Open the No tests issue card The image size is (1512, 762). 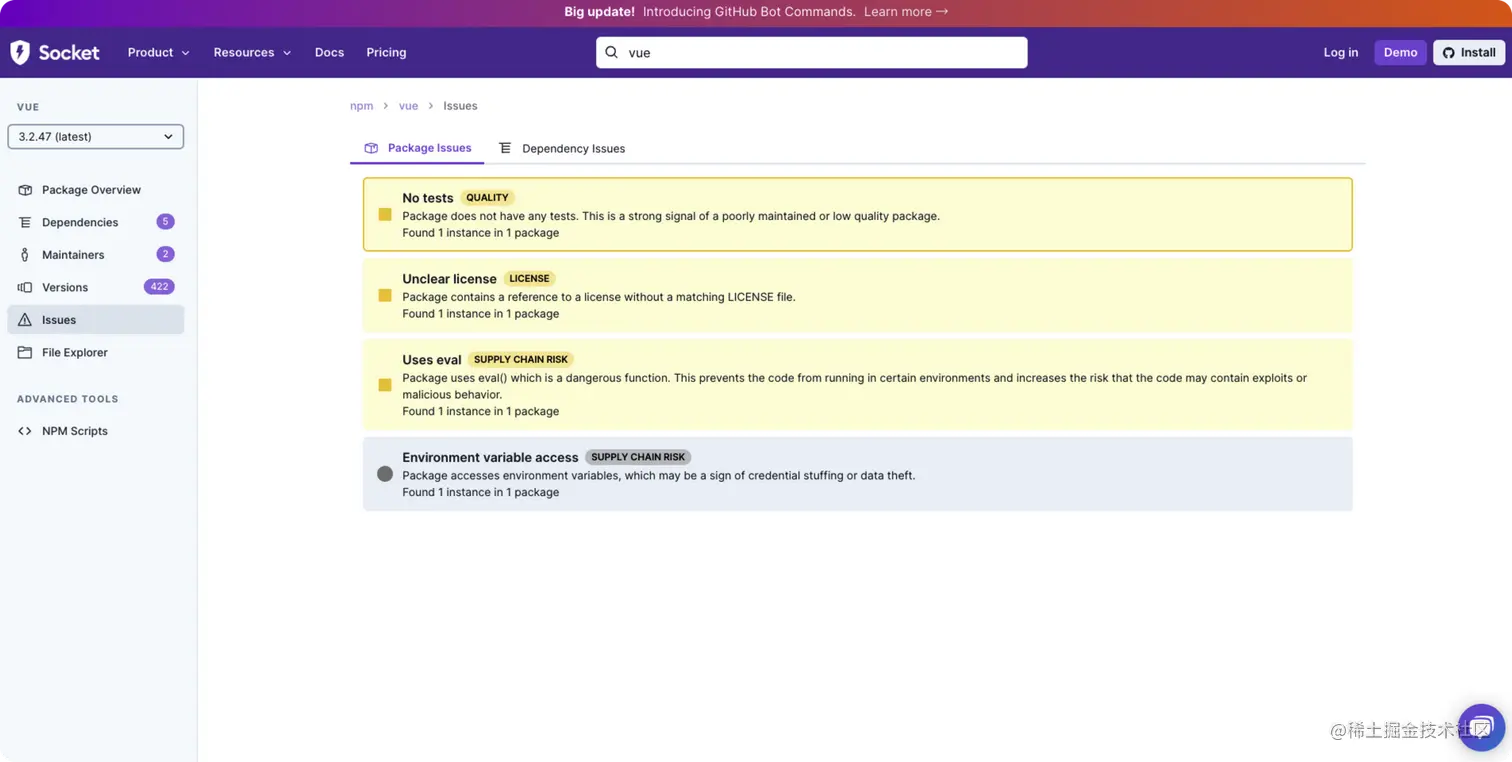pyautogui.click(x=858, y=214)
